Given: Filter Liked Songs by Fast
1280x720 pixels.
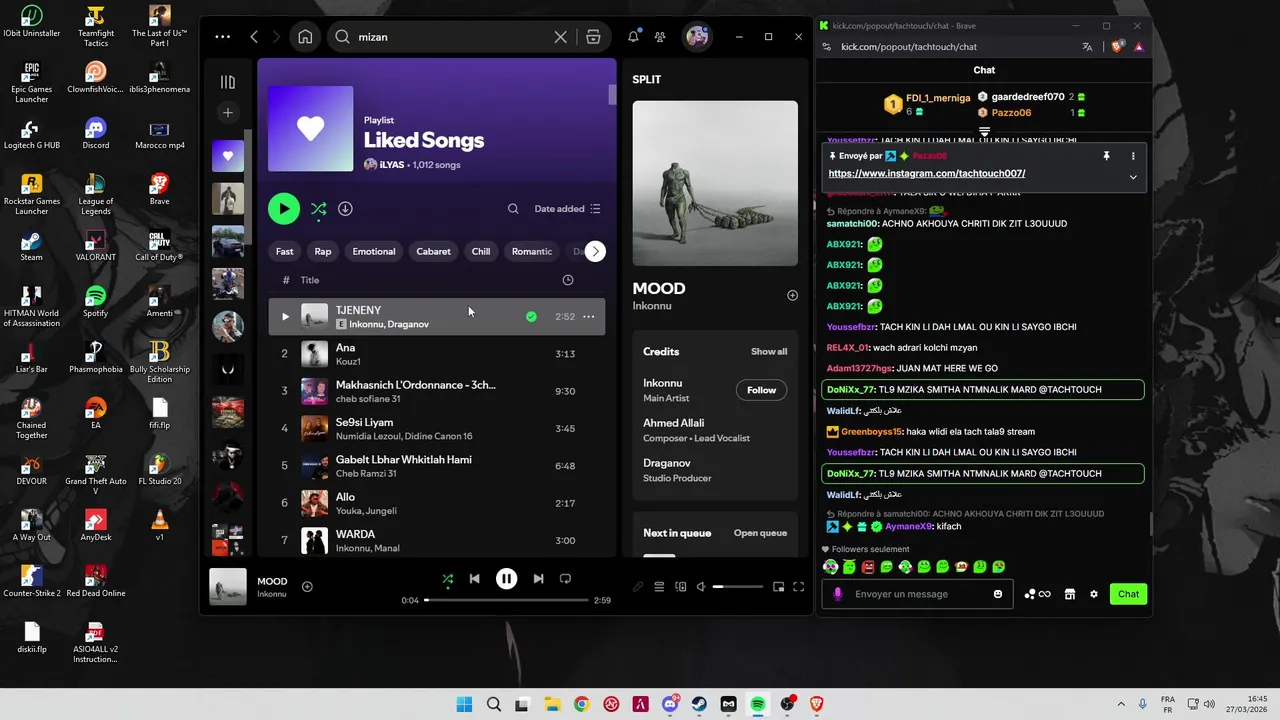Looking at the screenshot, I should click(285, 251).
